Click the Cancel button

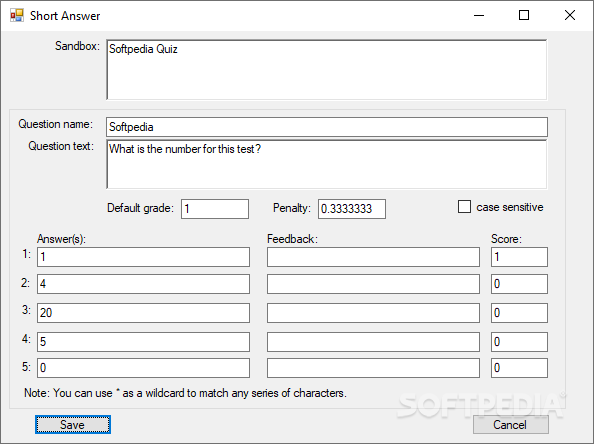[510, 424]
